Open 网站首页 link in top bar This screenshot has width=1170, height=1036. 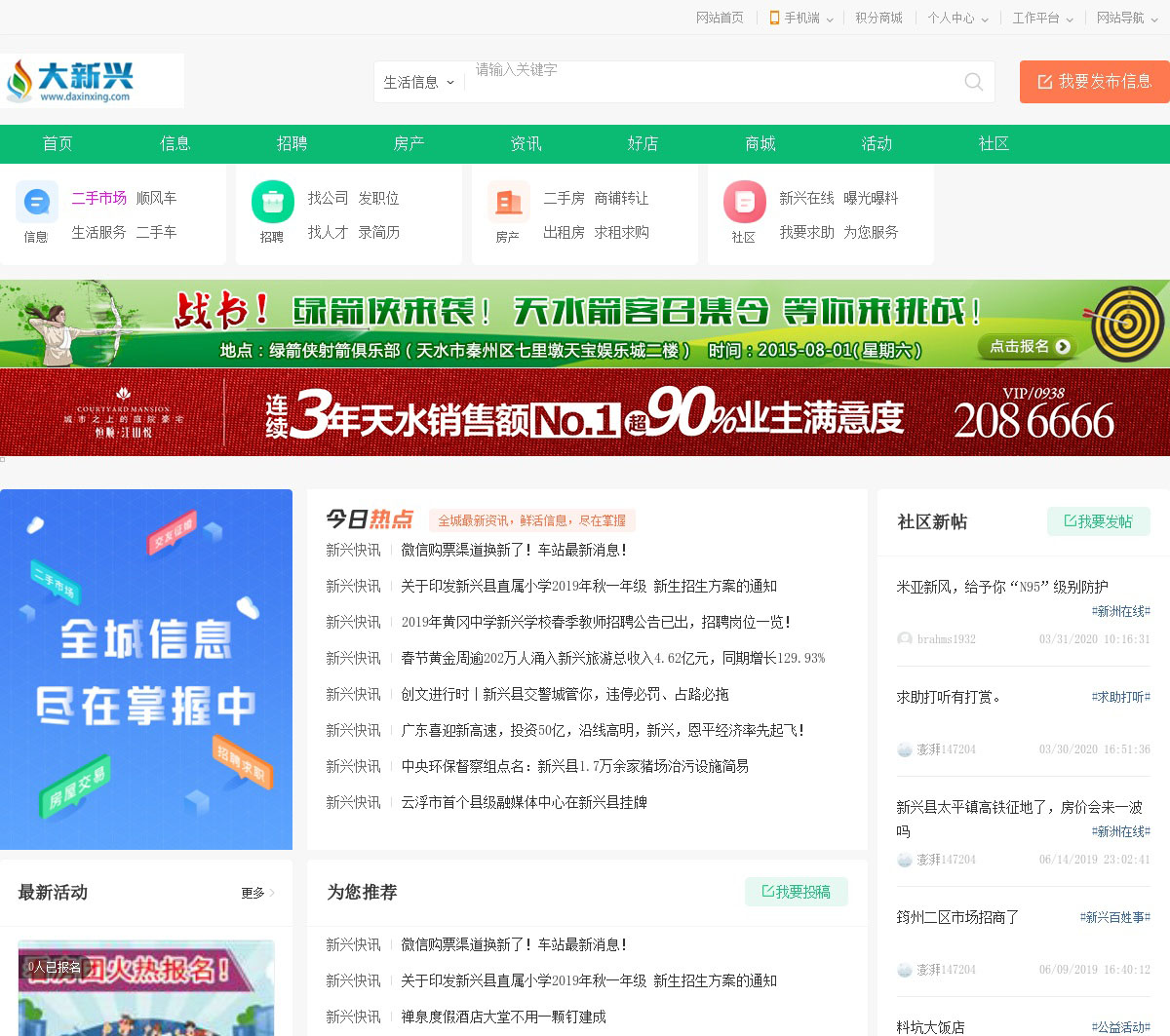720,18
